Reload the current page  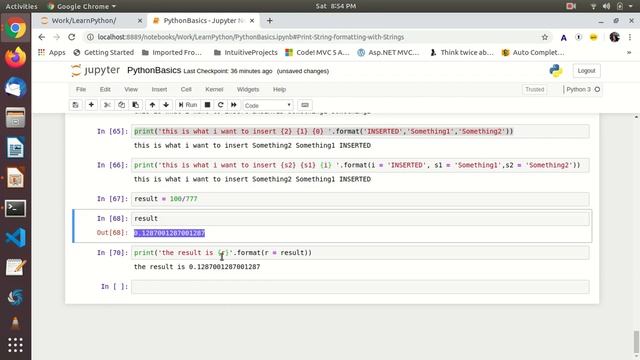click(x=71, y=37)
